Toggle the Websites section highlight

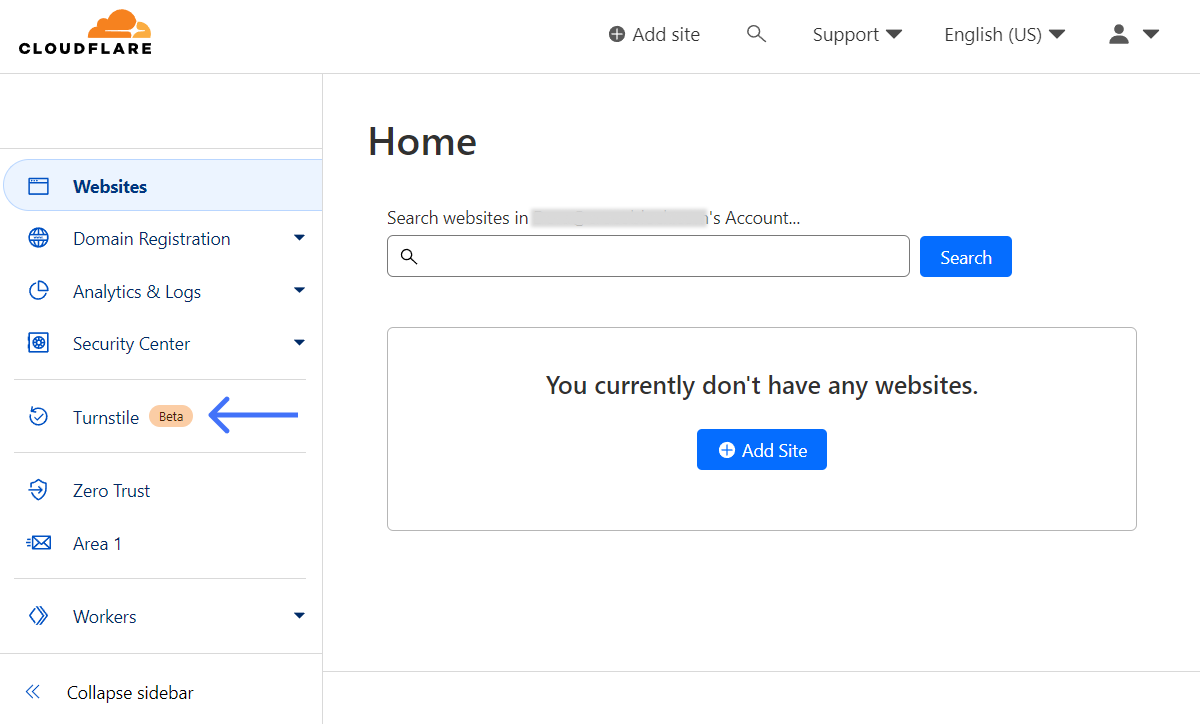click(110, 185)
